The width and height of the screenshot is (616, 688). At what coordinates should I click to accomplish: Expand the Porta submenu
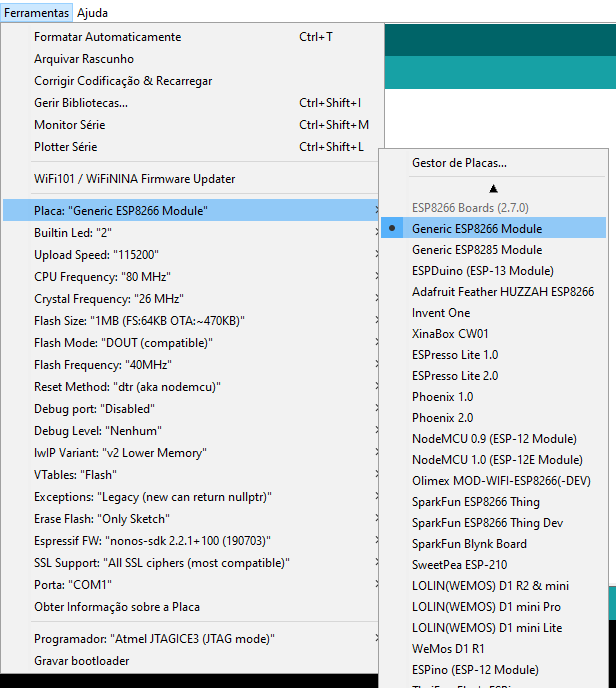tap(191, 584)
